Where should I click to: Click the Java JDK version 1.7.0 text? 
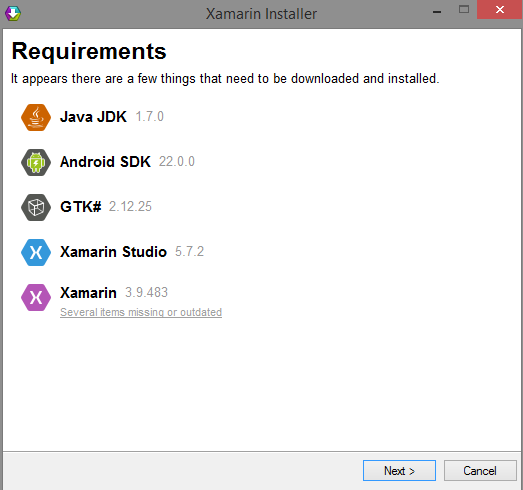150,117
